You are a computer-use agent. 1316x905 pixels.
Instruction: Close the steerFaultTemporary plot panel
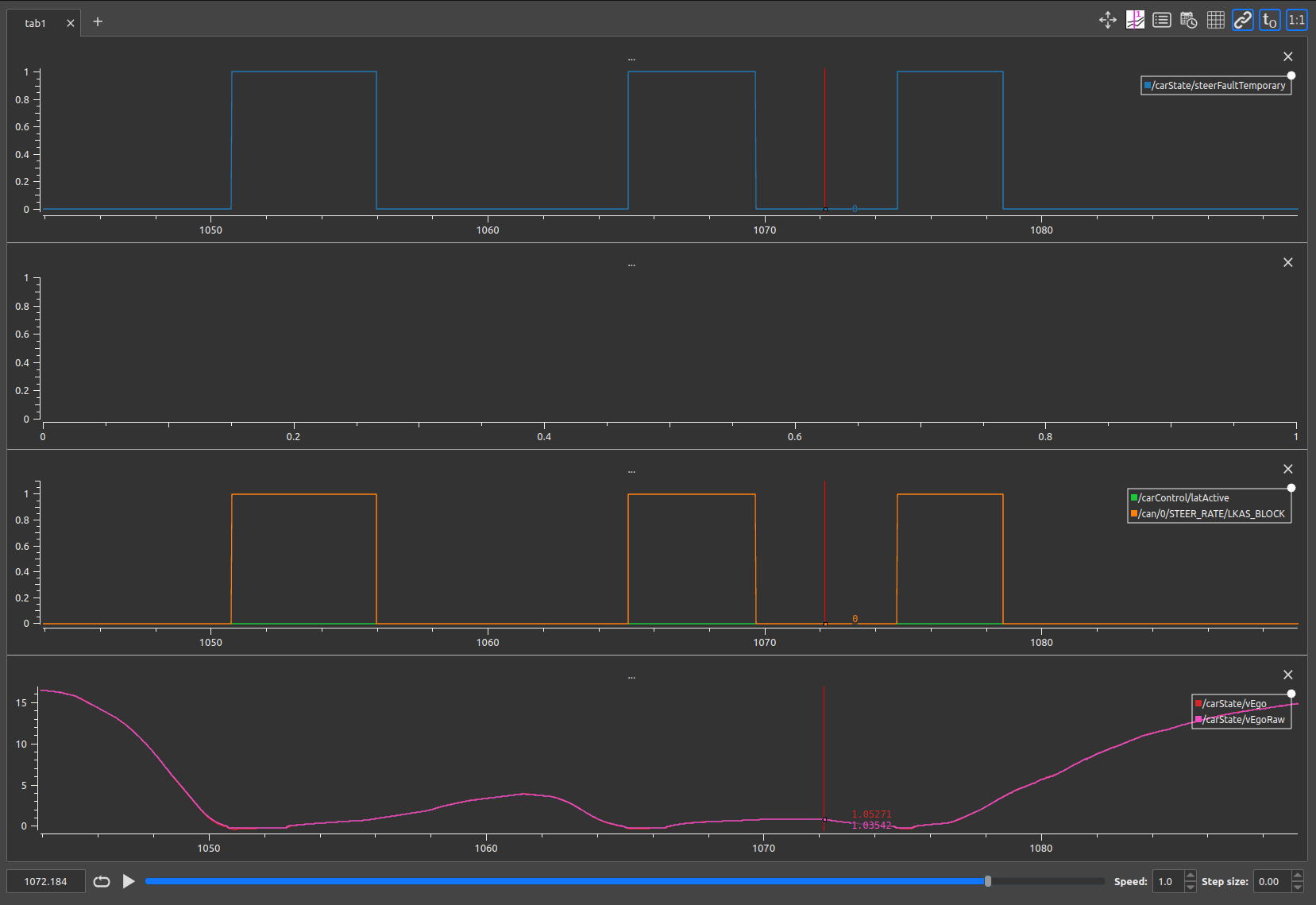[1288, 56]
